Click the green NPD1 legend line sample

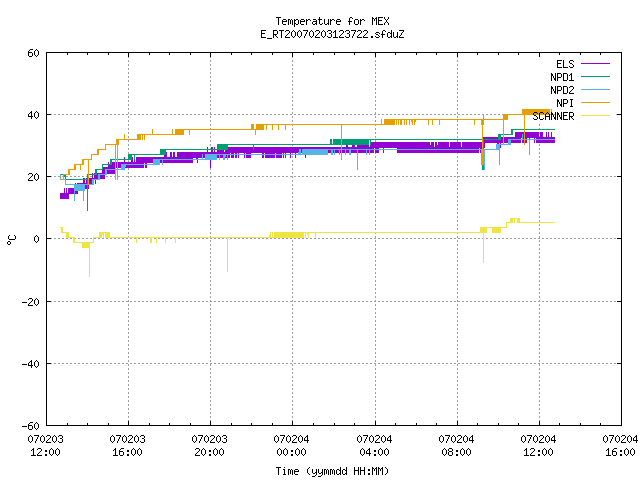tap(595, 76)
